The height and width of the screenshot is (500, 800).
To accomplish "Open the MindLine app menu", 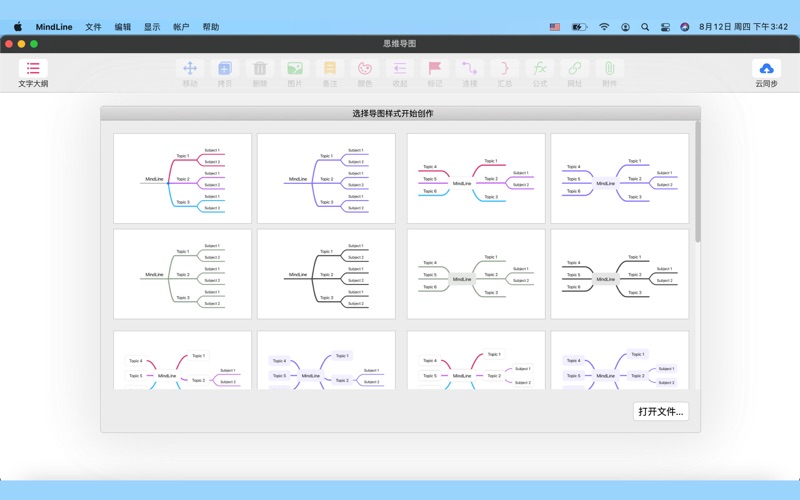I will click(x=54, y=27).
